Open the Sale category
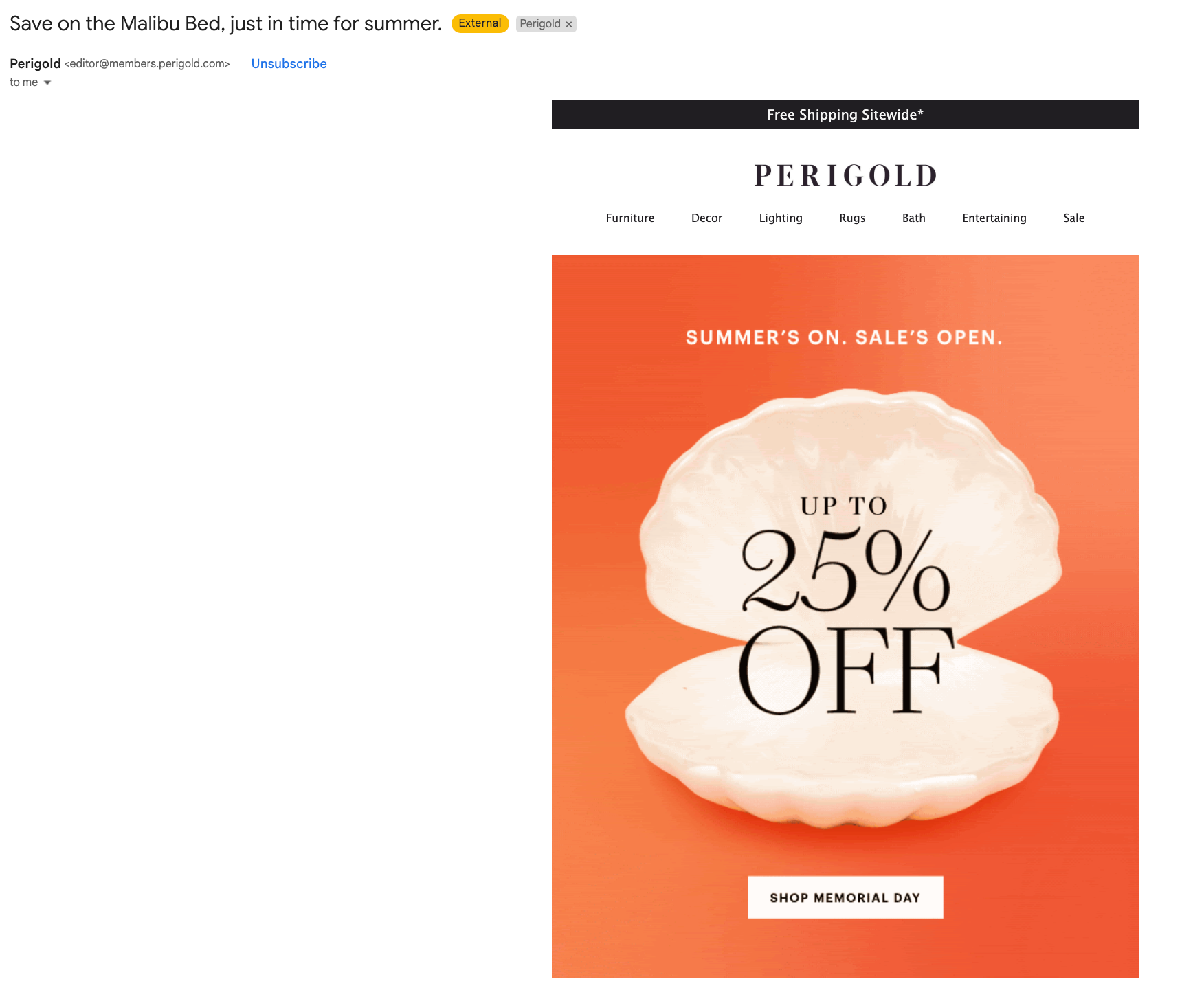 [1073, 218]
